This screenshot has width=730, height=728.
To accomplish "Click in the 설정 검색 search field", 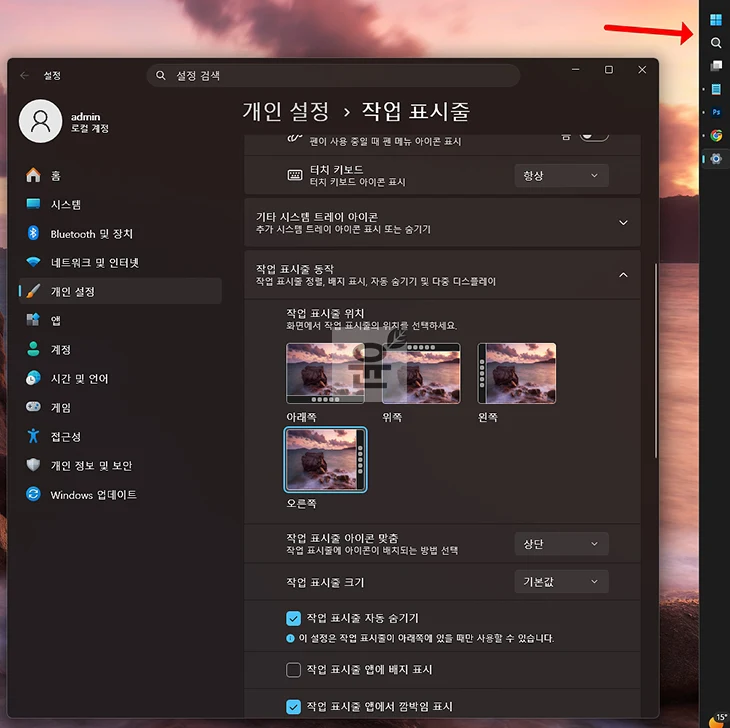I will [333, 75].
